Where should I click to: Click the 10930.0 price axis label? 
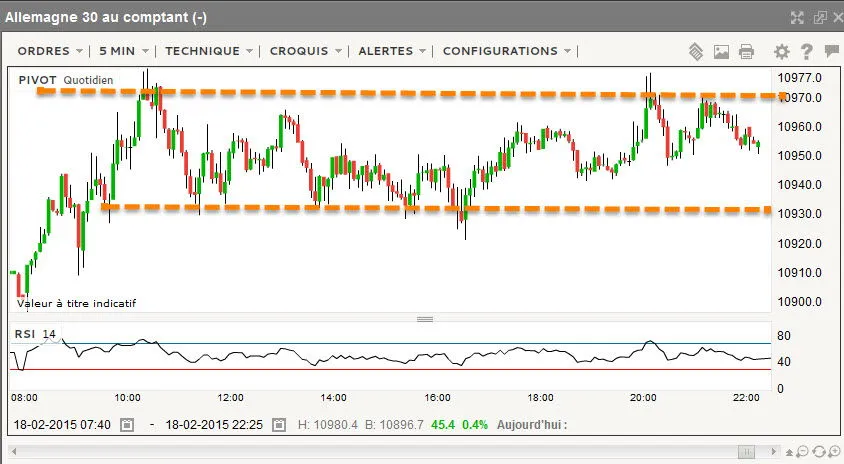[x=799, y=214]
